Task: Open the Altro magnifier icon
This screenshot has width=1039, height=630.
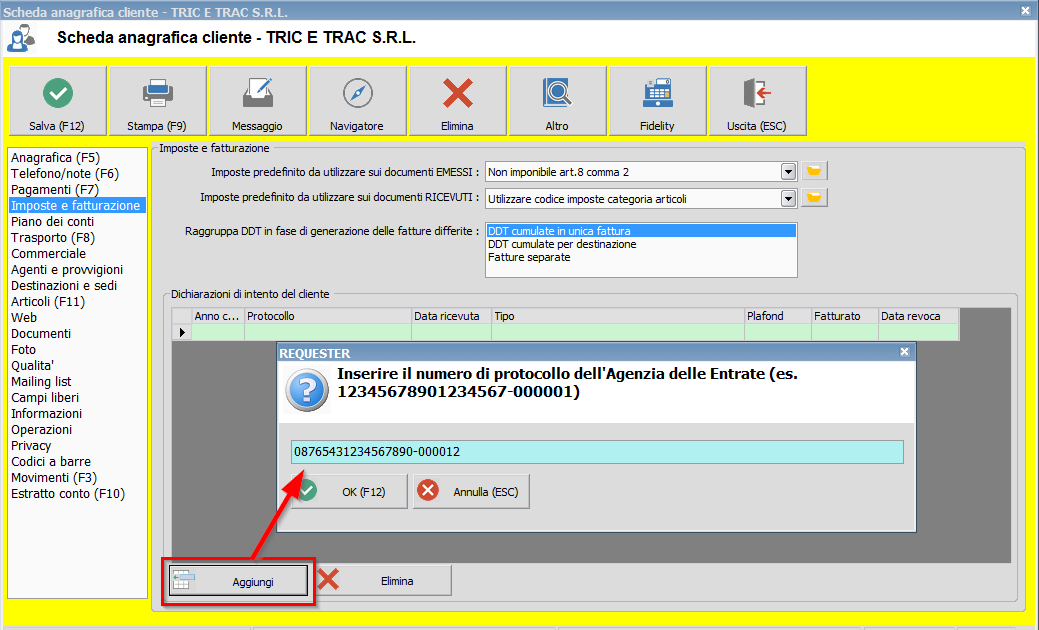Action: coord(557,93)
